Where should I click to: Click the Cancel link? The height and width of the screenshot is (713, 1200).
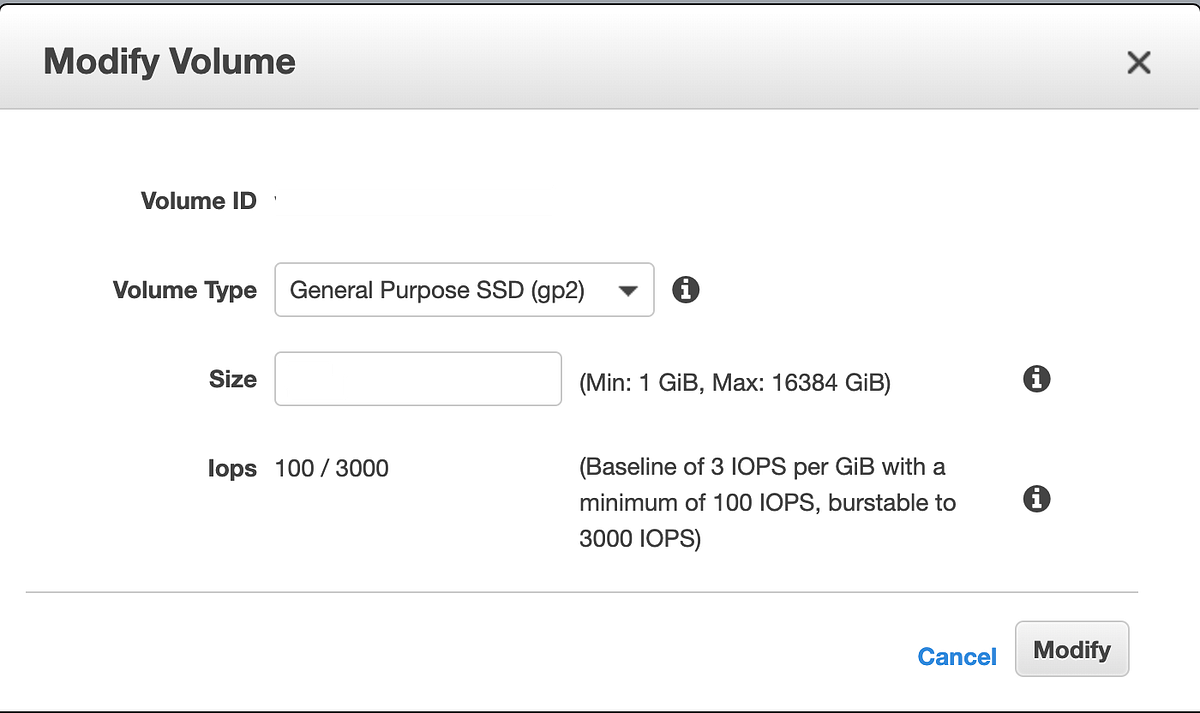[x=957, y=656]
